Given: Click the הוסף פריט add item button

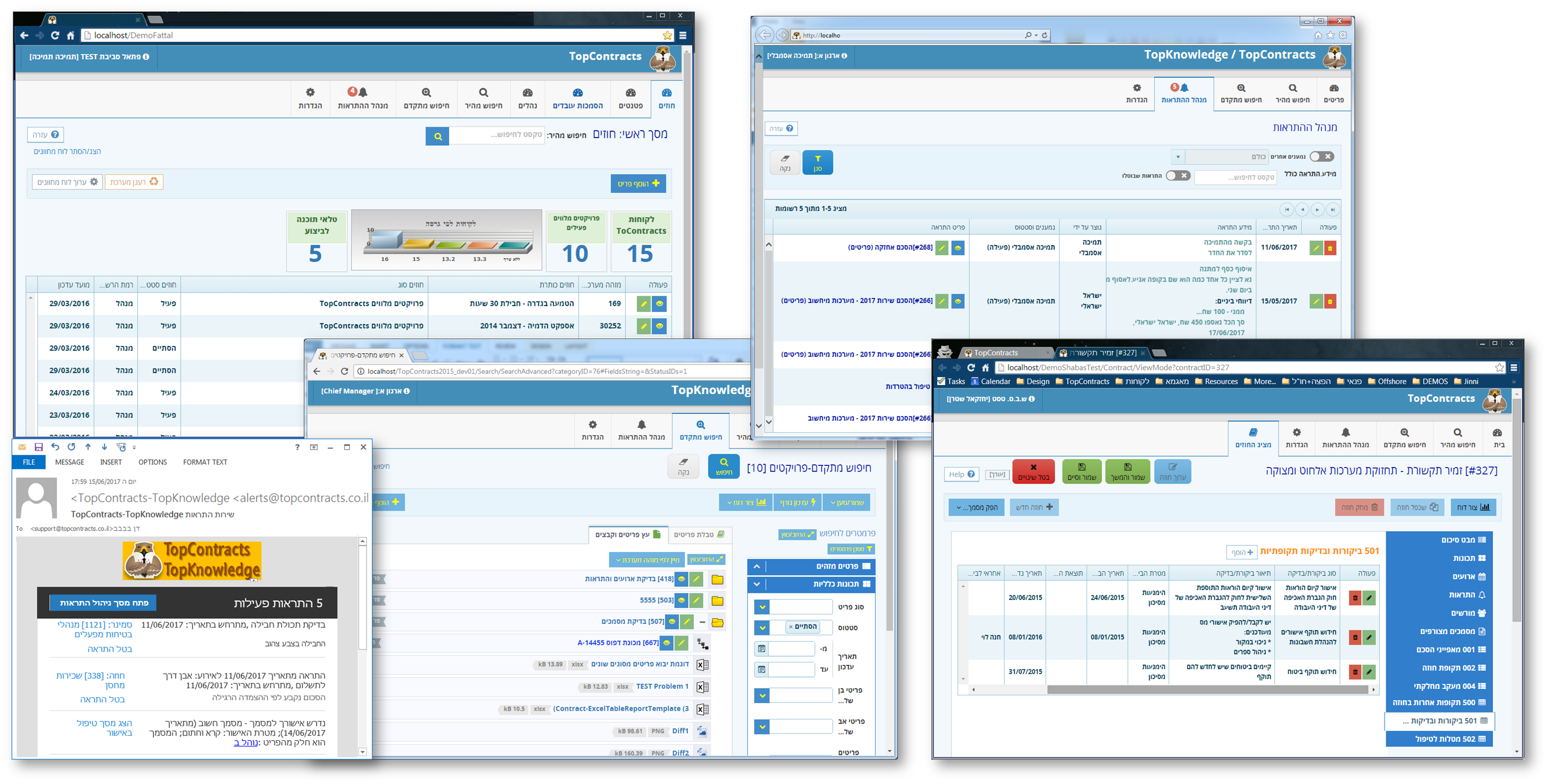Looking at the screenshot, I should coord(638,183).
